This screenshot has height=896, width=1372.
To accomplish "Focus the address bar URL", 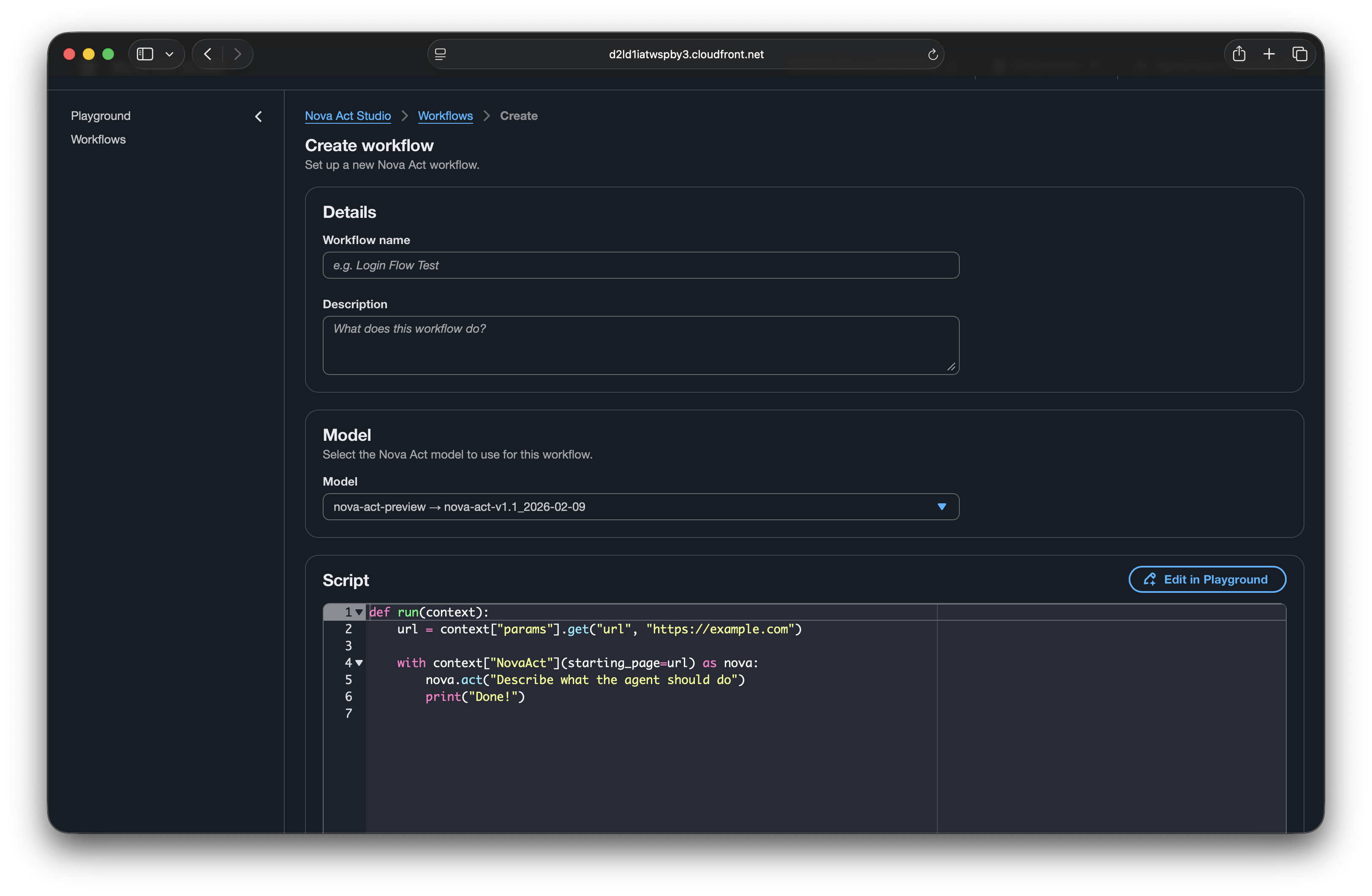I will (686, 54).
